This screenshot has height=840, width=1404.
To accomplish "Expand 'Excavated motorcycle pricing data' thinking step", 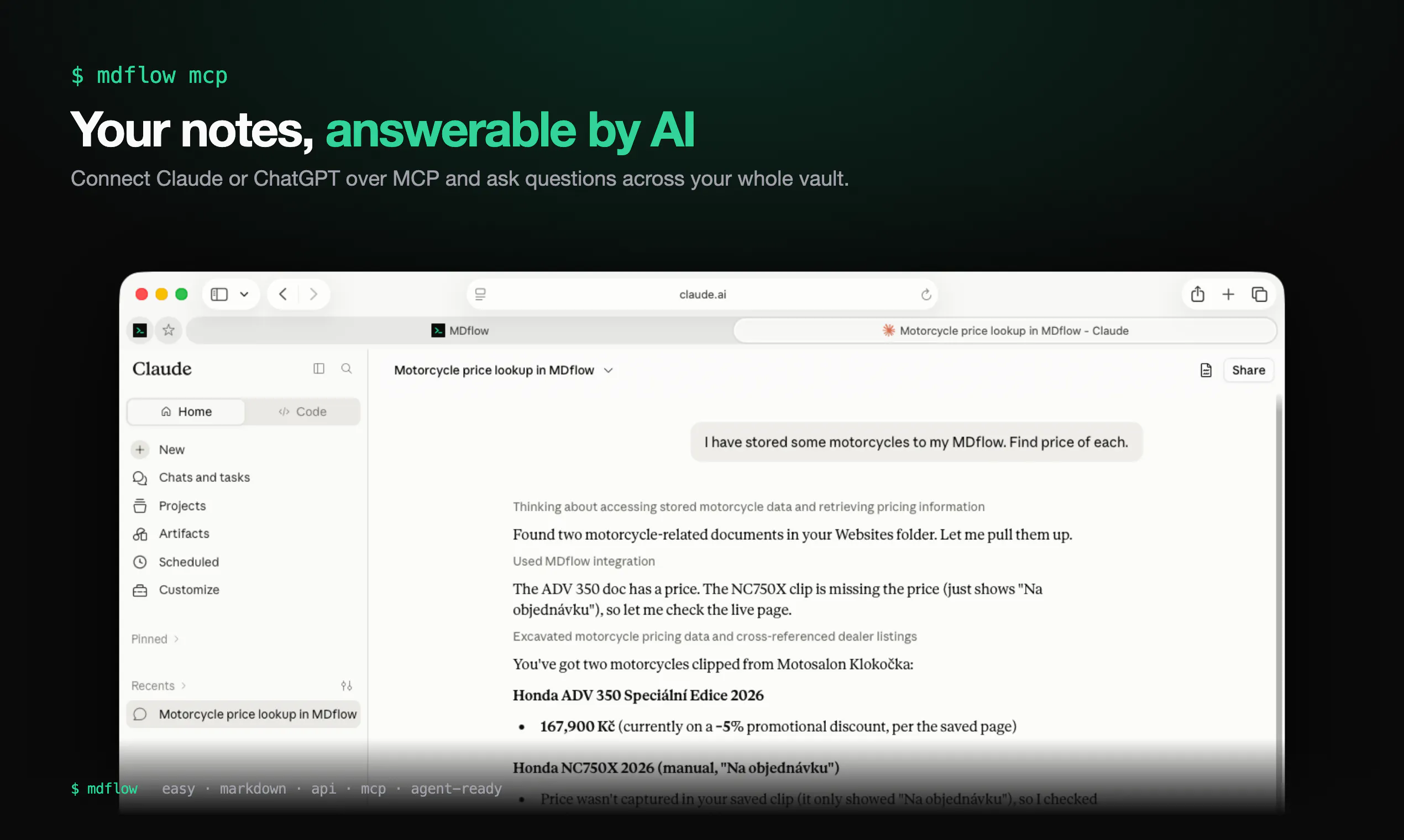I will 715,636.
